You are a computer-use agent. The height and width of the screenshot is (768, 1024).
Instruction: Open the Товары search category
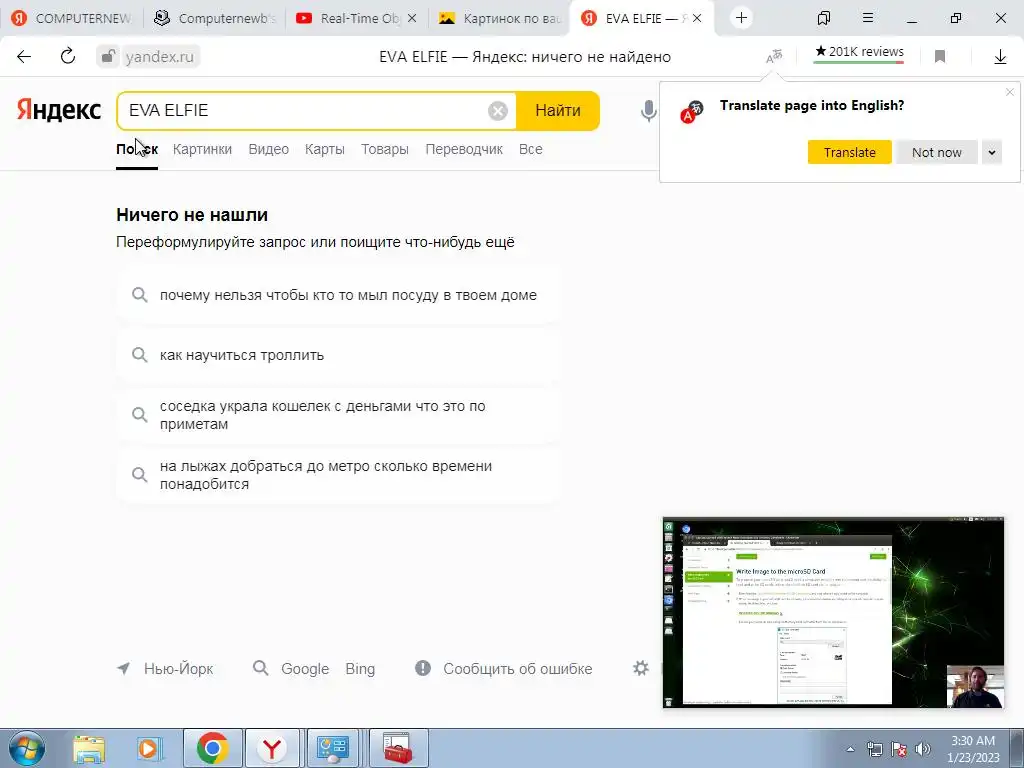(x=385, y=149)
